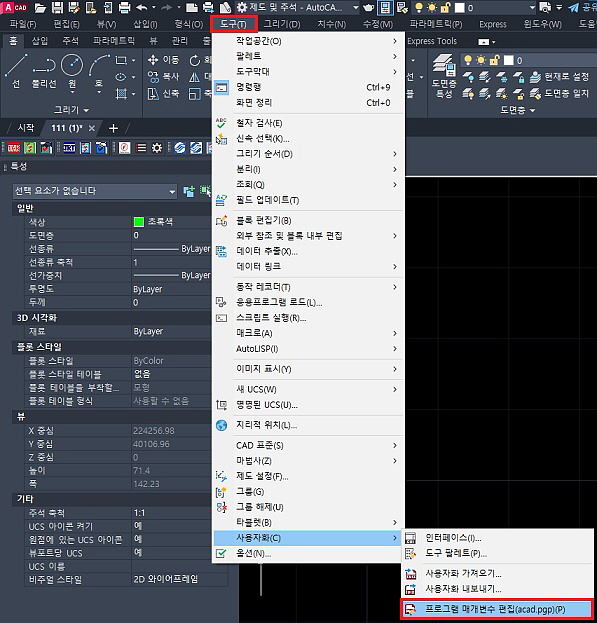Open a new drawing tab with plus icon
597x623 pixels.
pos(113,128)
